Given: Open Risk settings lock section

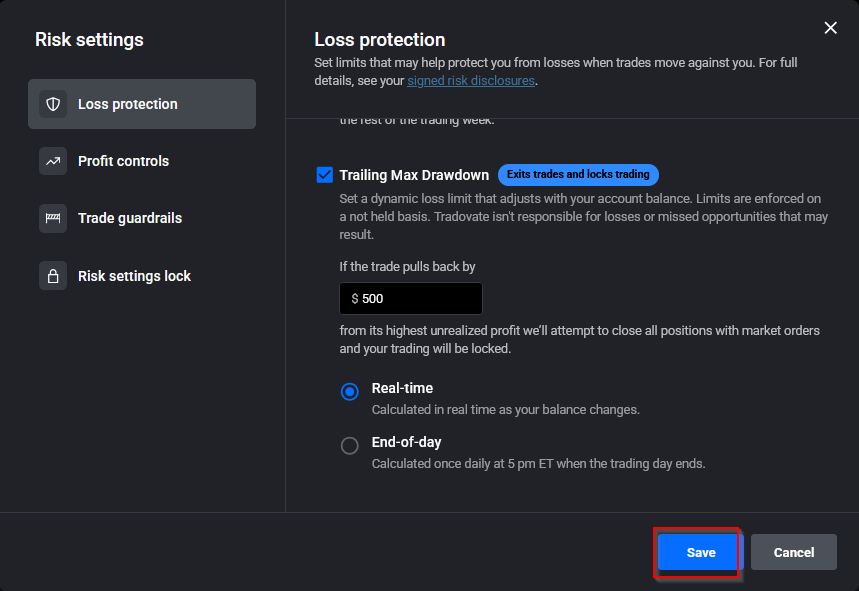Looking at the screenshot, I should [x=142, y=276].
